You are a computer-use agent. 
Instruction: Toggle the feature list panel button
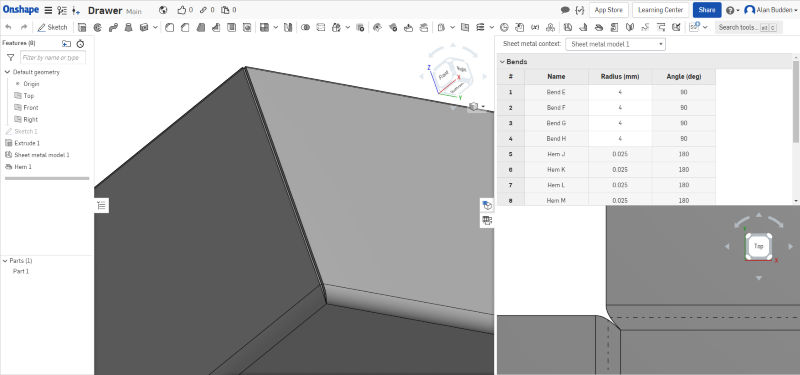pos(102,206)
